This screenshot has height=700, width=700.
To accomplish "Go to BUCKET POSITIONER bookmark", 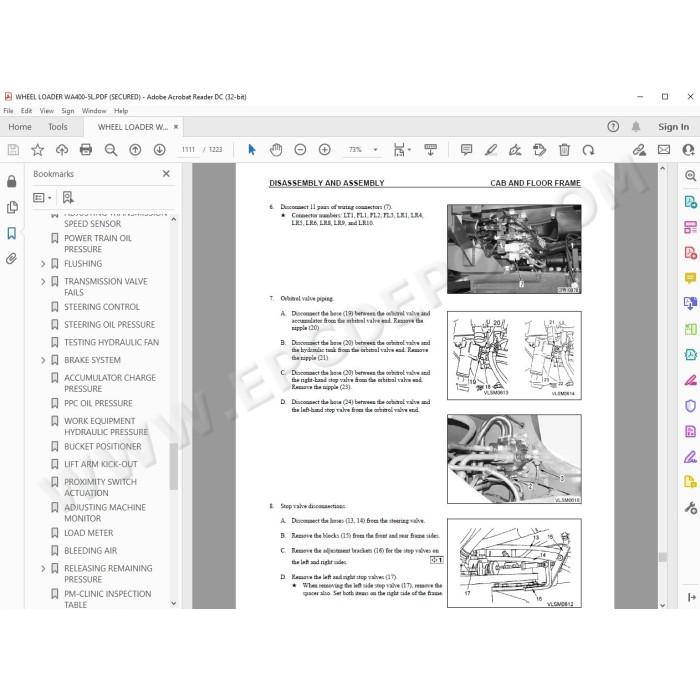I will (103, 446).
